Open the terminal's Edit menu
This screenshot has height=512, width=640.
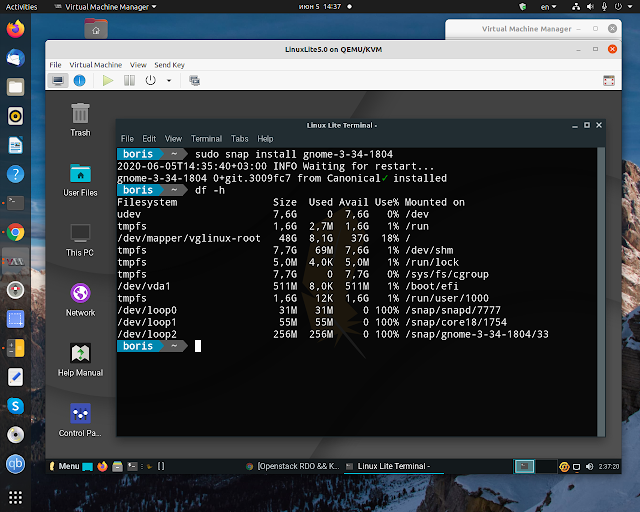tap(149, 139)
